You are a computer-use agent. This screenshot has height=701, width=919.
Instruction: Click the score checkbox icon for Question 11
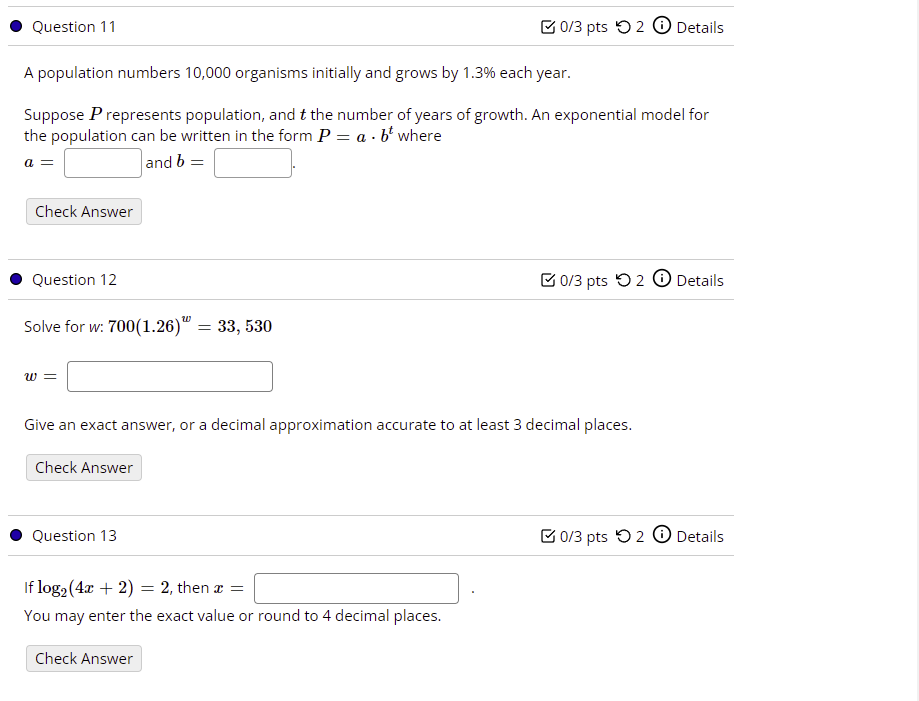click(547, 27)
